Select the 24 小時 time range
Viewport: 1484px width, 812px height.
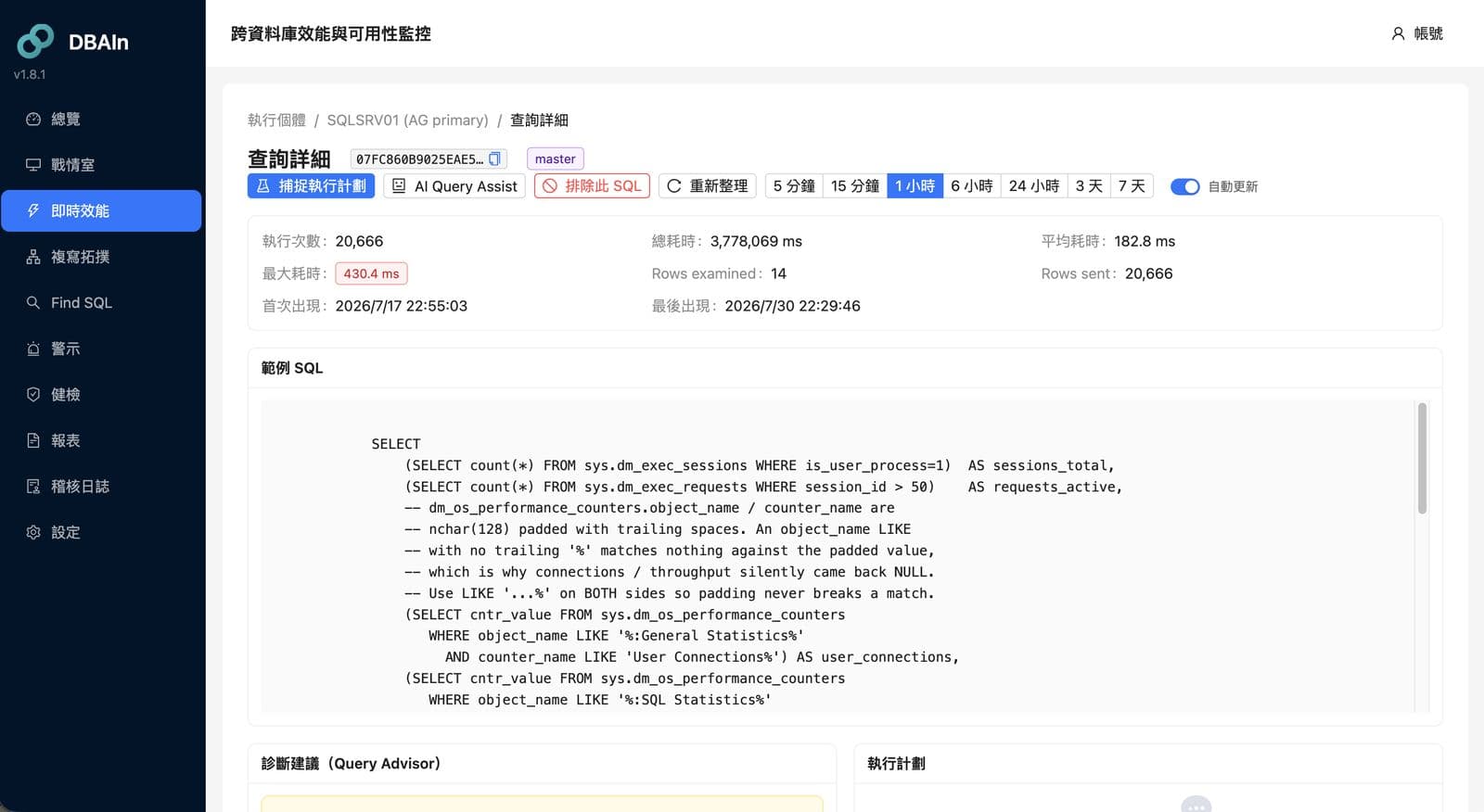click(x=1034, y=185)
